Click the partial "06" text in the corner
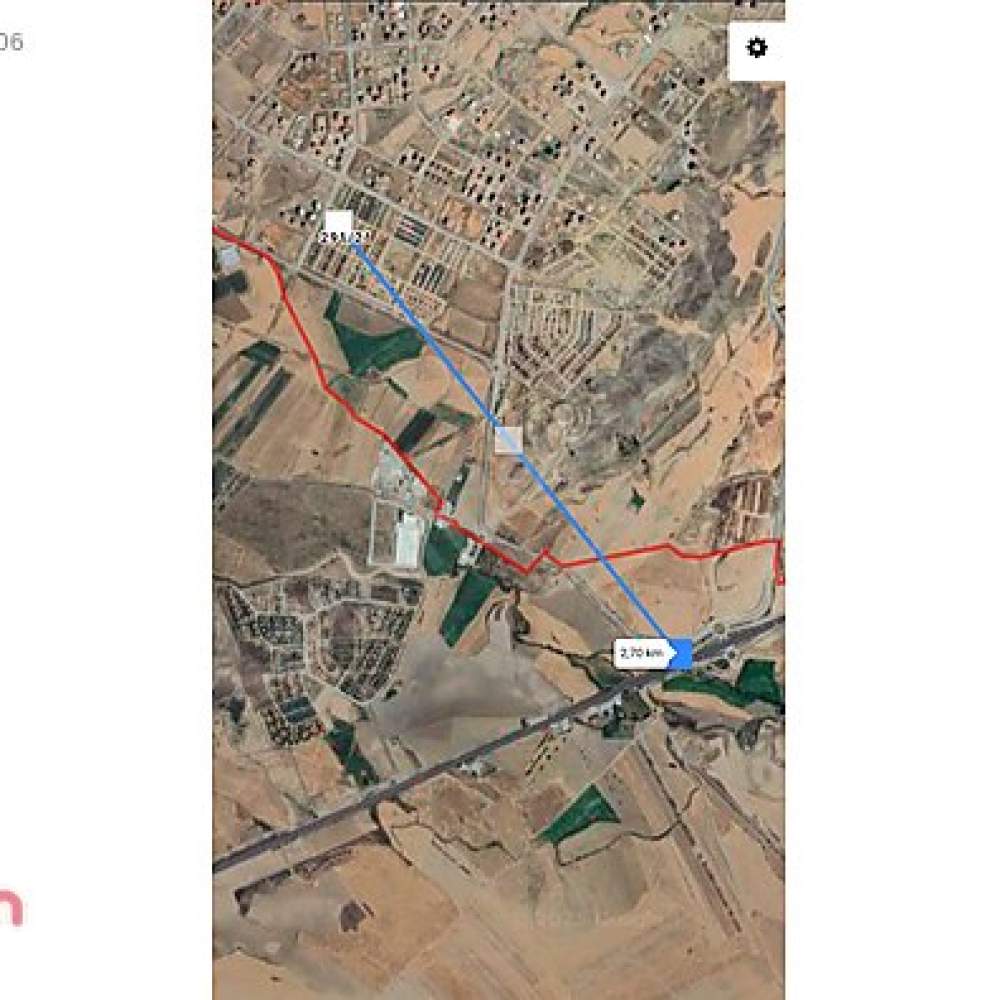1000x1000 pixels. (11, 43)
